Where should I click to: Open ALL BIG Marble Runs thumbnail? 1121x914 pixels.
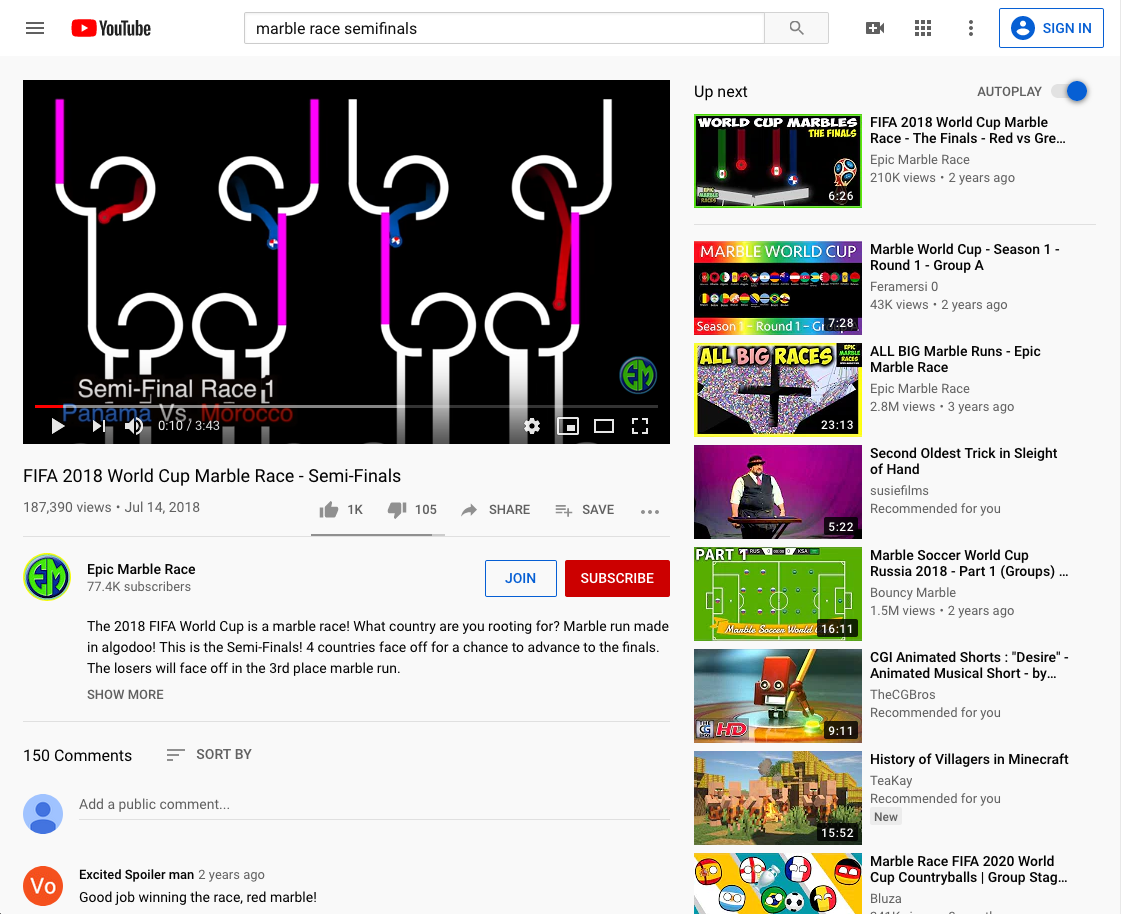click(778, 390)
